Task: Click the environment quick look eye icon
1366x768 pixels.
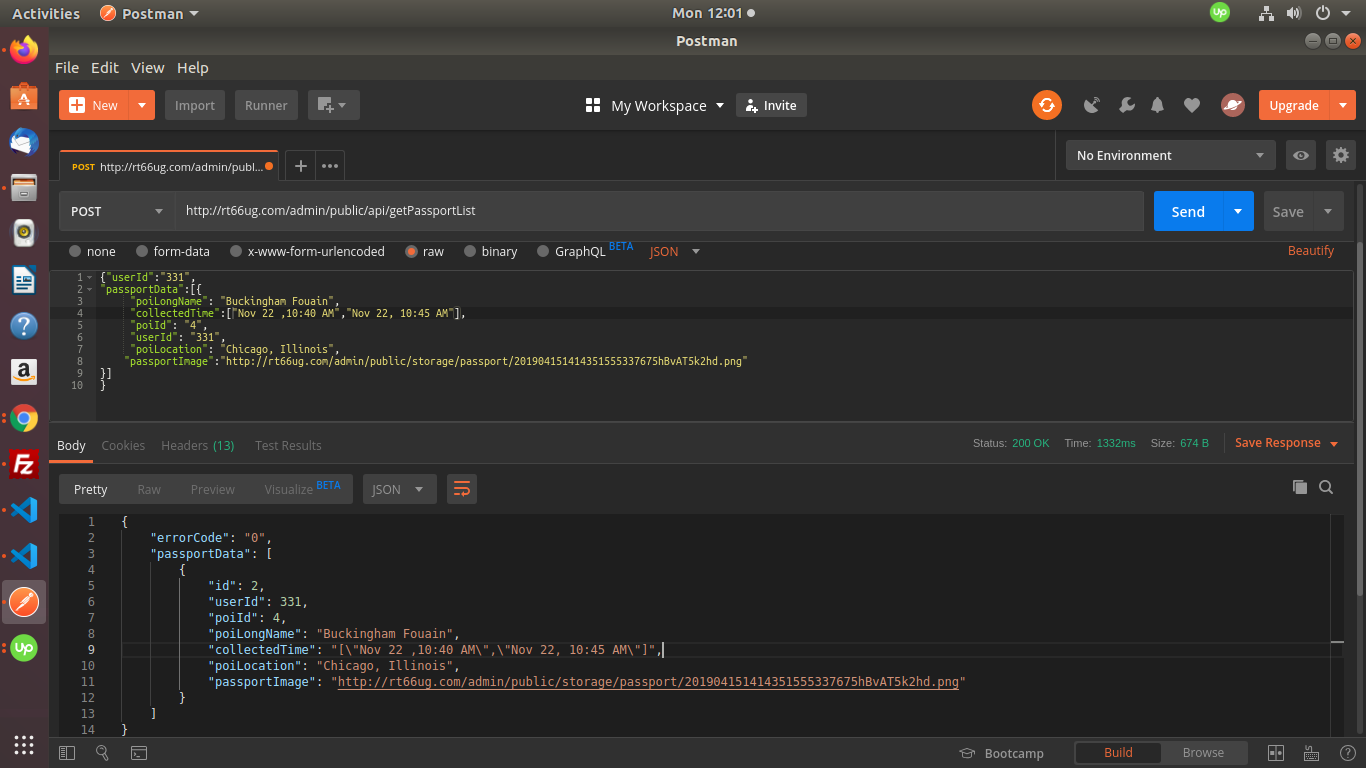Action: pyautogui.click(x=1300, y=155)
